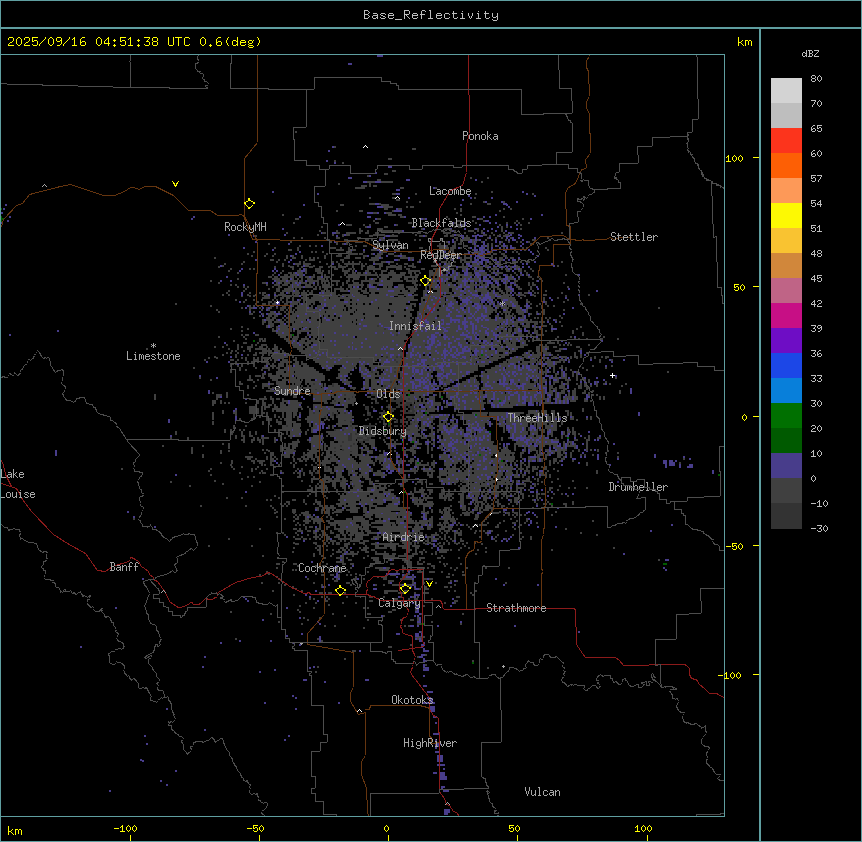Click the brown 48-45 dBZ swatch
Screen dimensions: 862x842
pyautogui.click(x=786, y=265)
